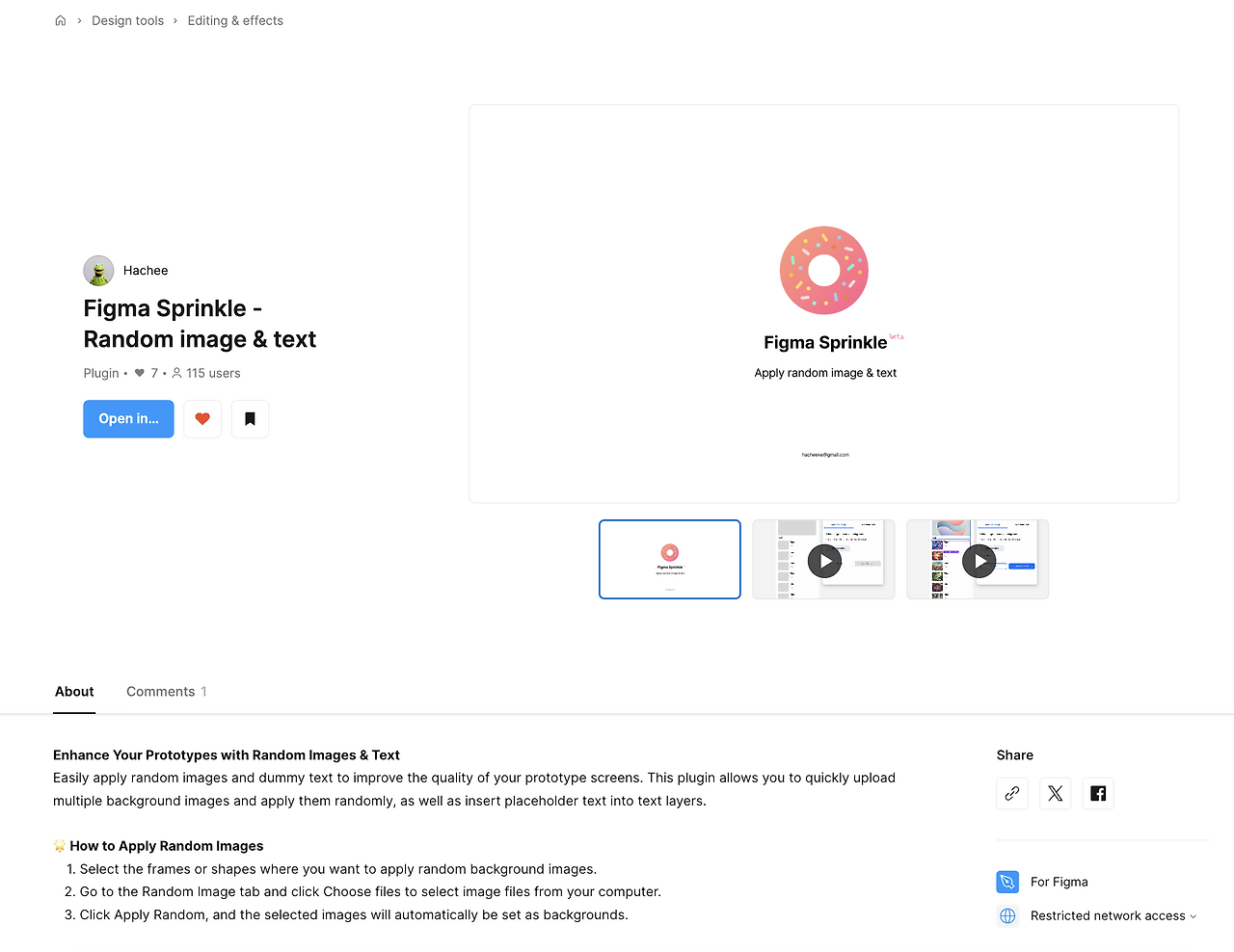Open Editing & effects breadcrumb link
1234x952 pixels.
pyautogui.click(x=235, y=20)
